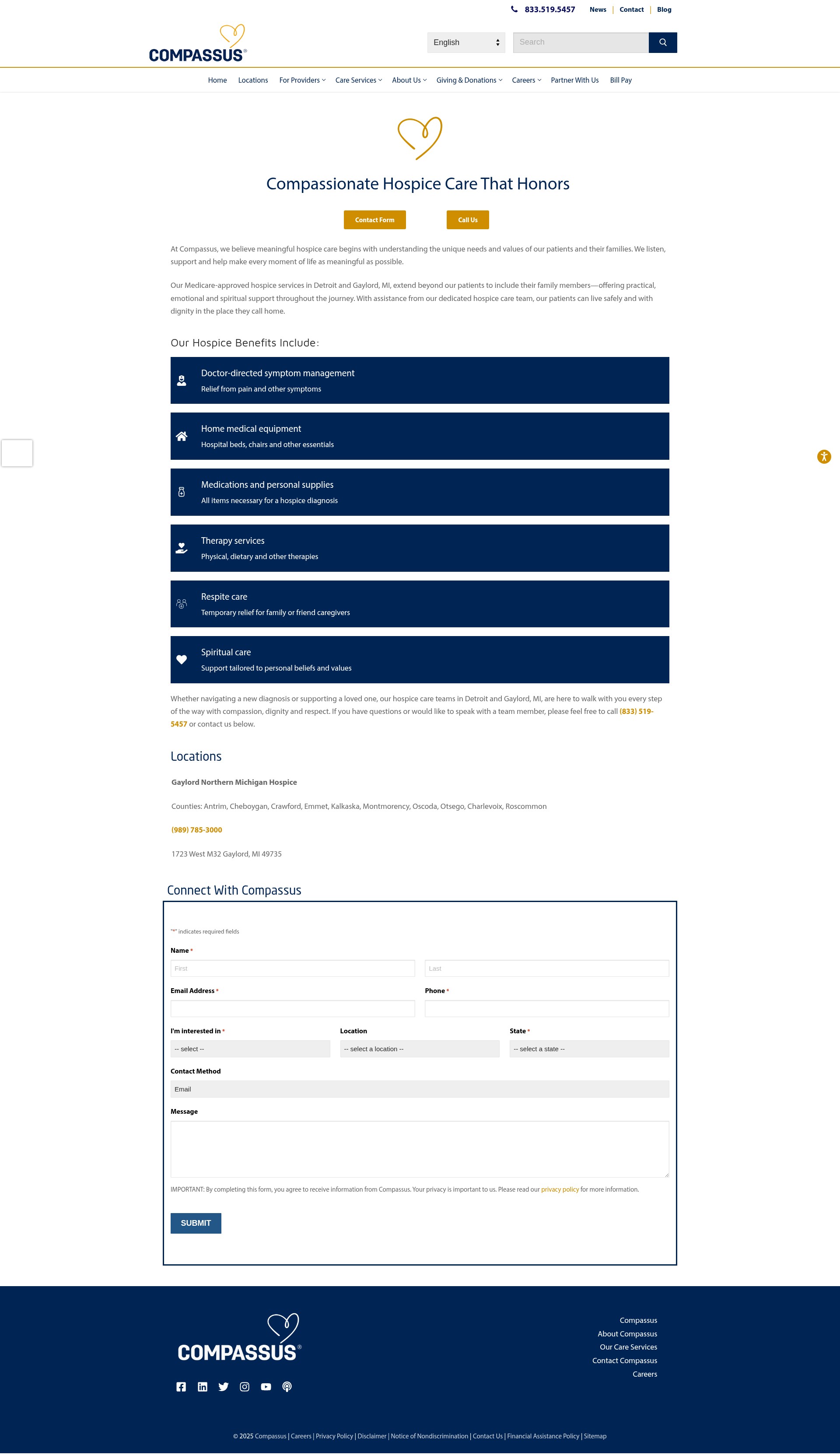Screen dimensions: 840x1455
Task: Open the footer Twitter icon
Action: tap(223, 1387)
